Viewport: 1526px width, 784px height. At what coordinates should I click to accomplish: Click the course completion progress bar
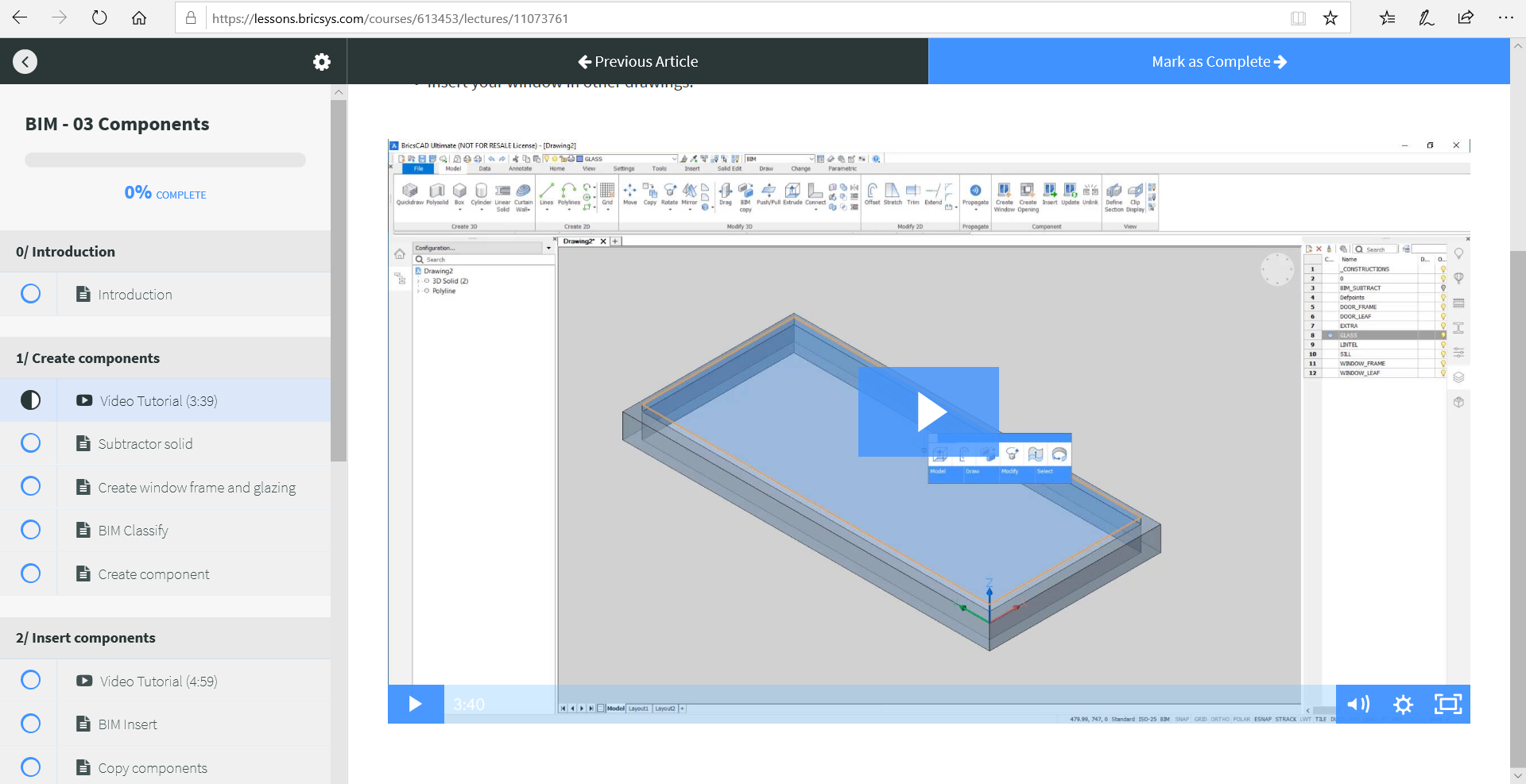pos(165,160)
